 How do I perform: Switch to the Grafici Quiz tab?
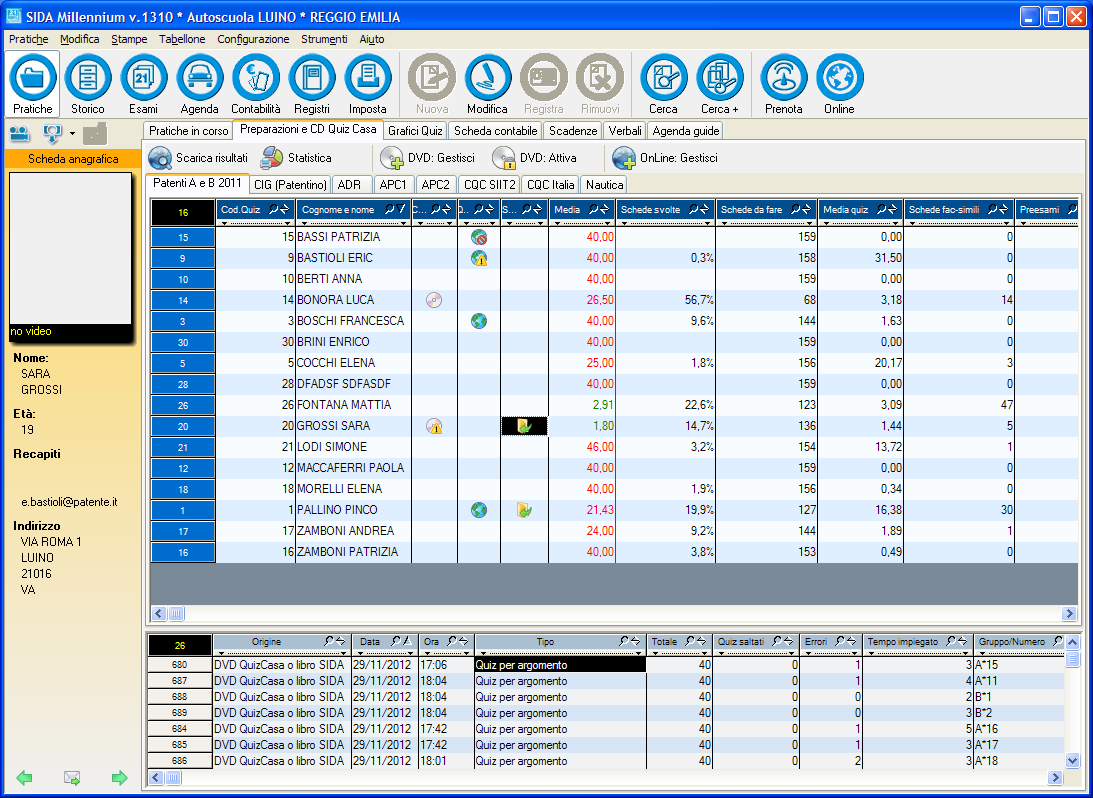(x=415, y=131)
